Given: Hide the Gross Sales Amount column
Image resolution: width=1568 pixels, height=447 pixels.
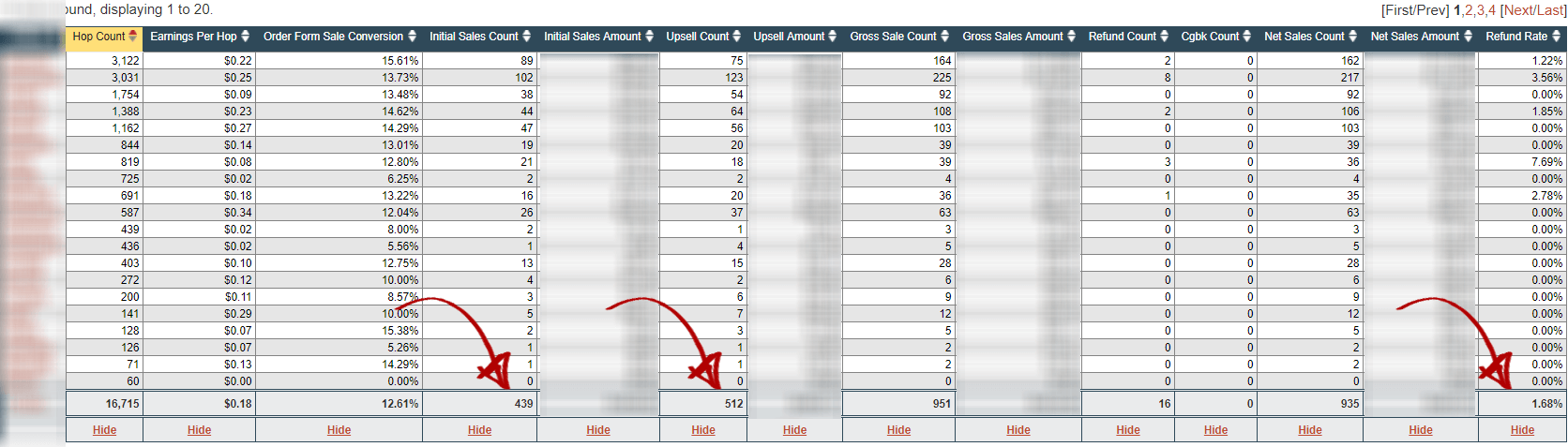Looking at the screenshot, I should [1018, 430].
